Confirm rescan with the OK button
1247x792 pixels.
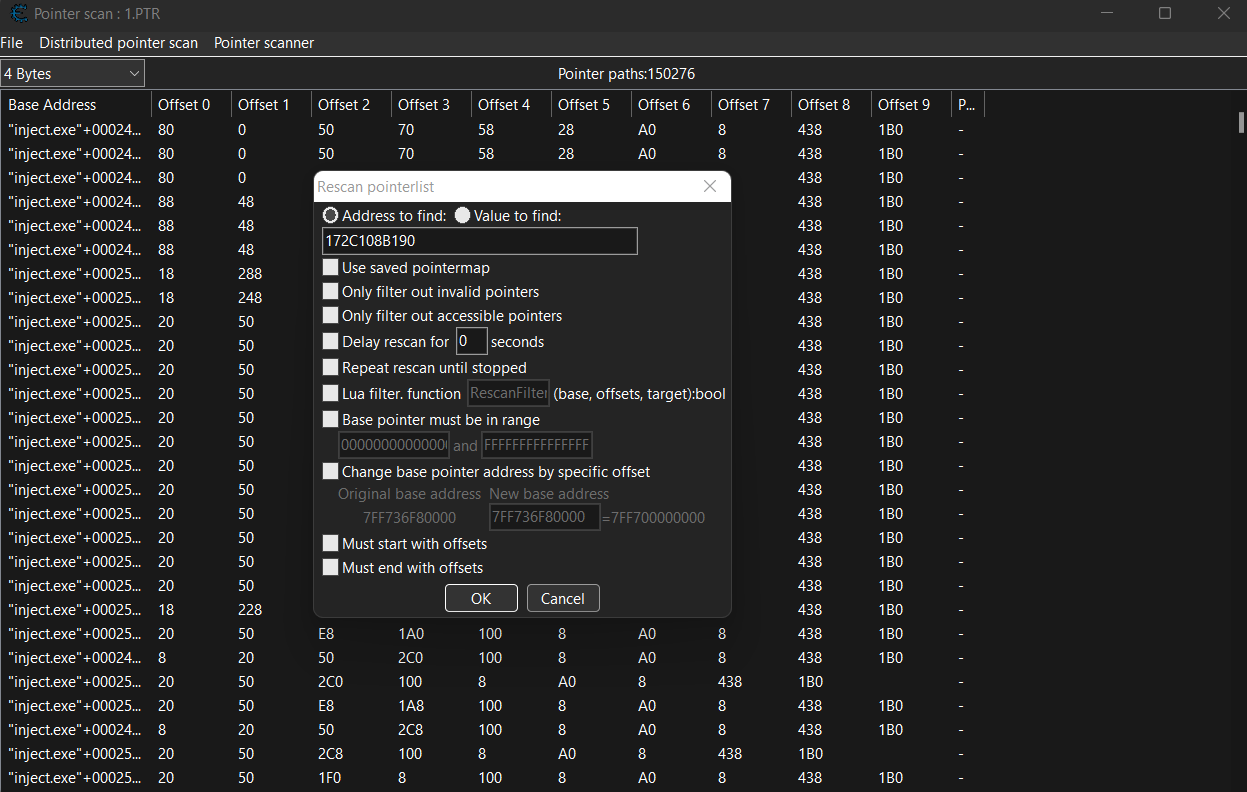[481, 598]
